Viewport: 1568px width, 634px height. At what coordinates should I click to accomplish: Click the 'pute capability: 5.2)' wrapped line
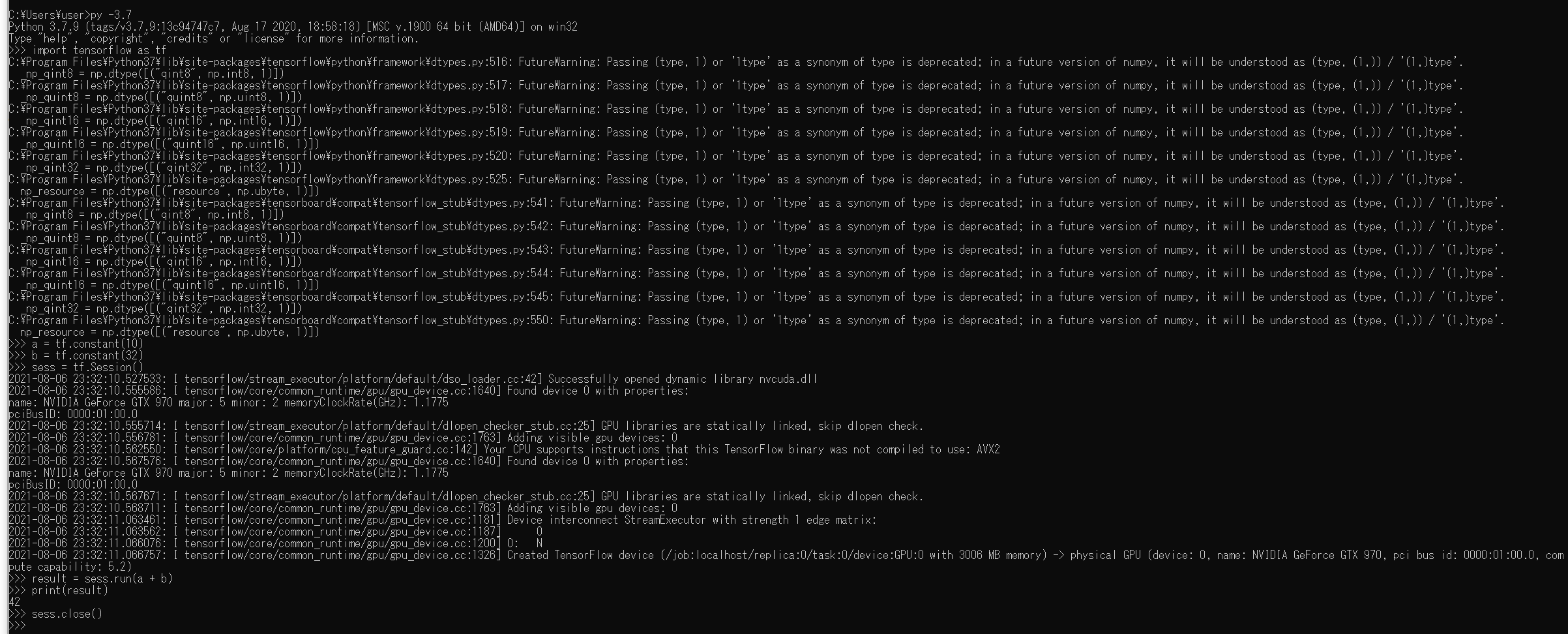(70, 567)
